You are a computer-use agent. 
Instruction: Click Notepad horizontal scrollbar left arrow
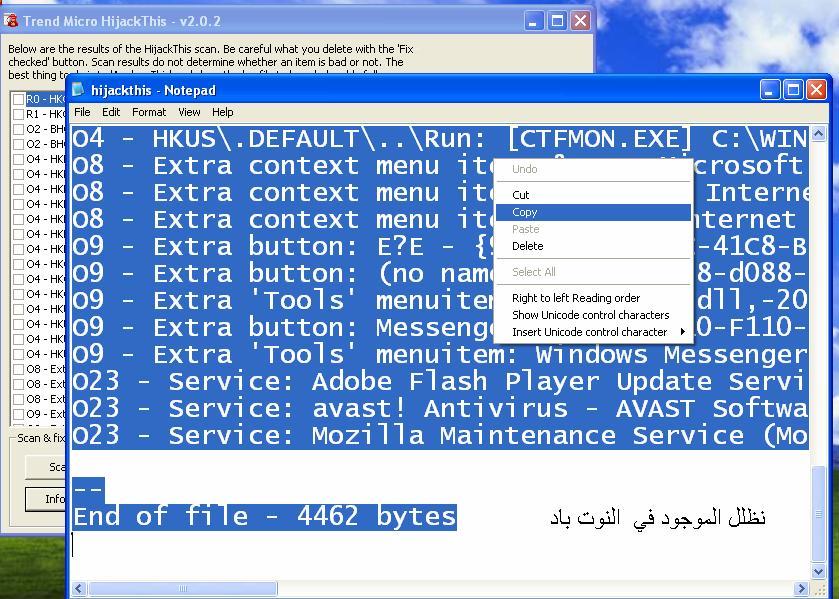coord(79,589)
